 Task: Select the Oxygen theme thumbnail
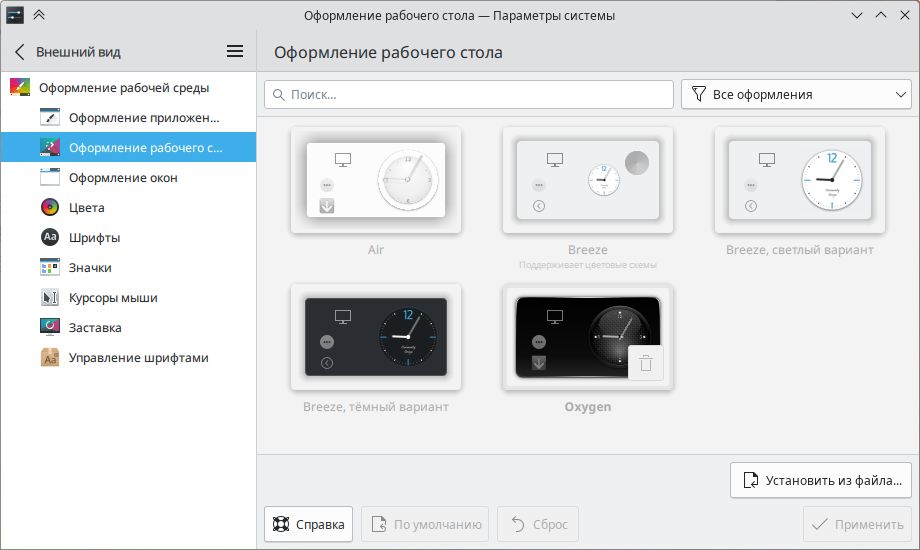click(588, 337)
